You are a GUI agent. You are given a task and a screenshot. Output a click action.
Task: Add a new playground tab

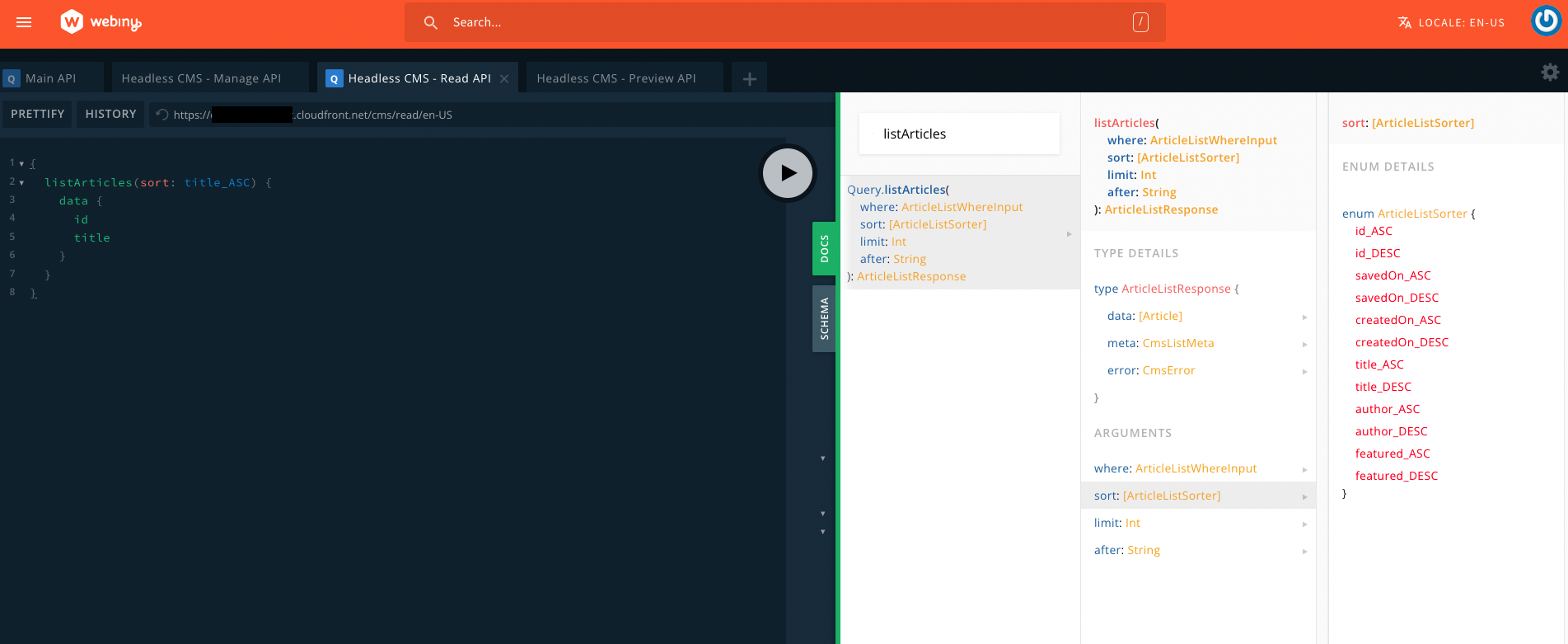[749, 79]
